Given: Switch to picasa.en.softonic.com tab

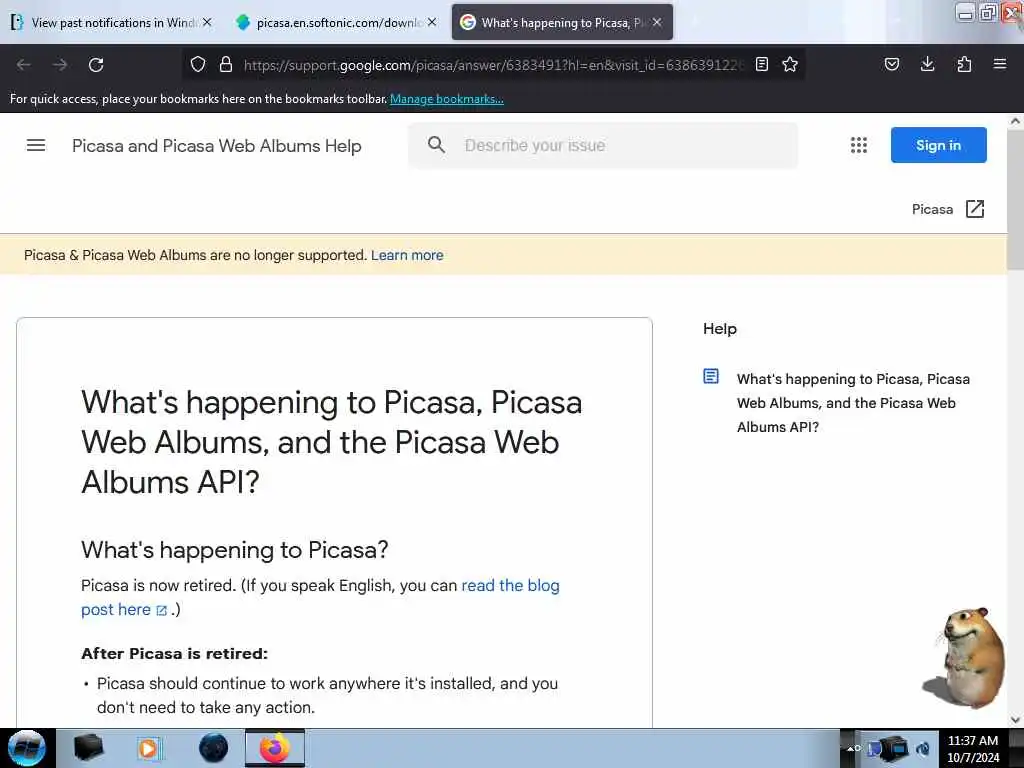Looking at the screenshot, I should coord(336,22).
